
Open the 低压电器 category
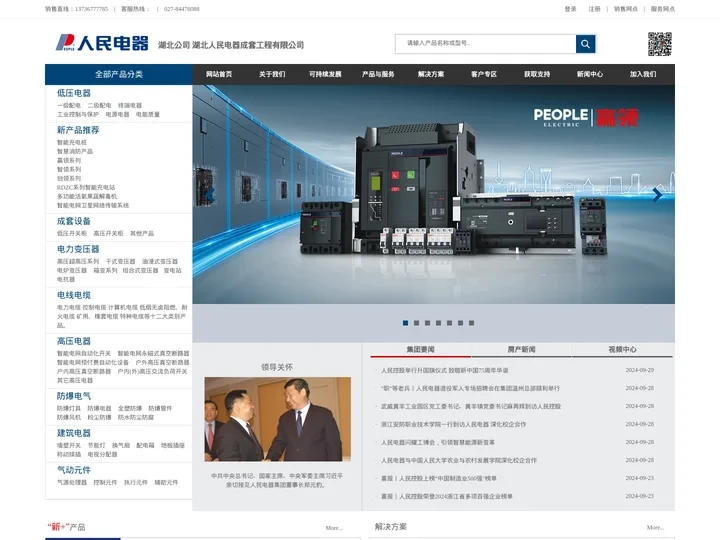pos(74,93)
